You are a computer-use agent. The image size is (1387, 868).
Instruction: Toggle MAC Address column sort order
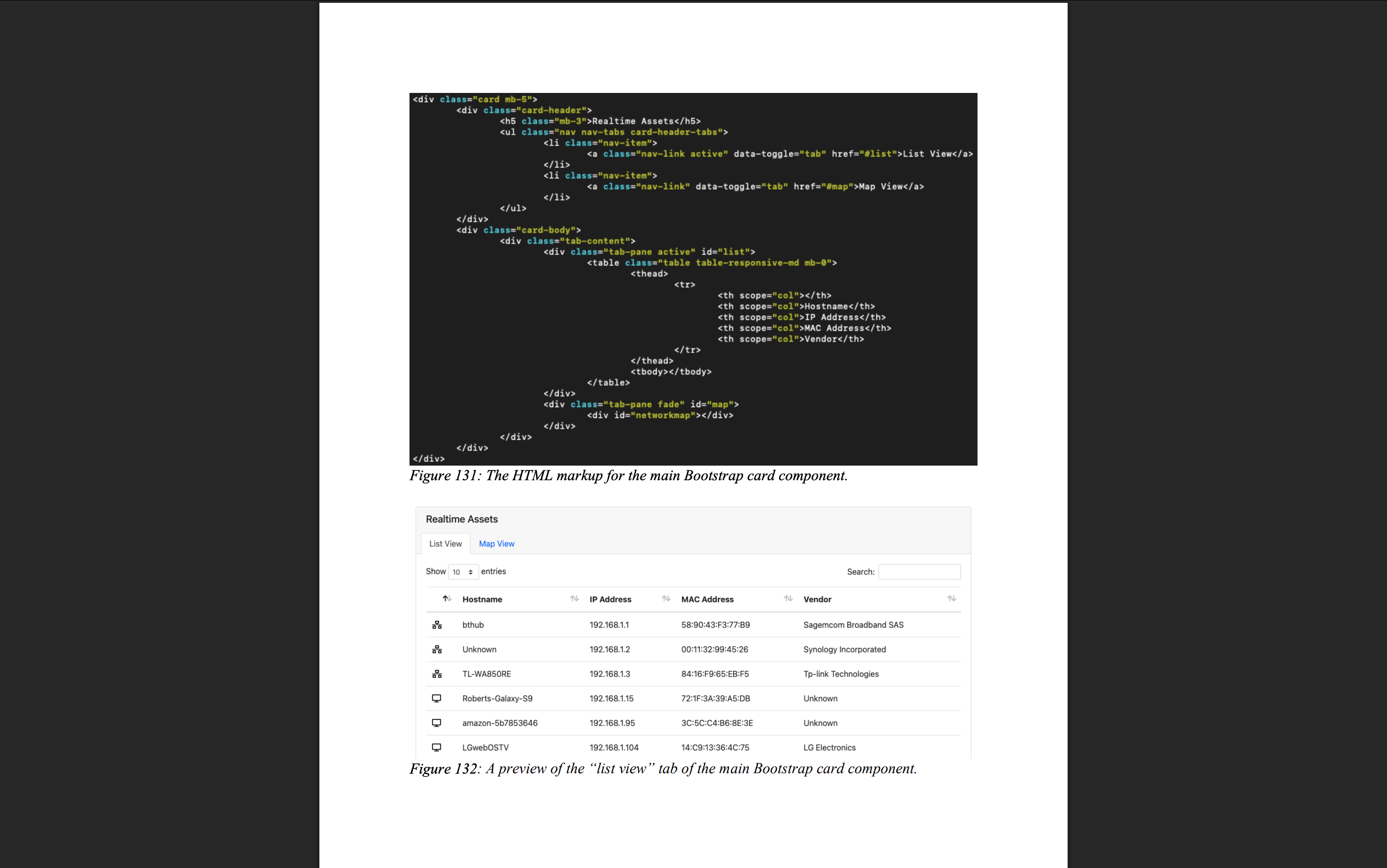pyautogui.click(x=788, y=599)
